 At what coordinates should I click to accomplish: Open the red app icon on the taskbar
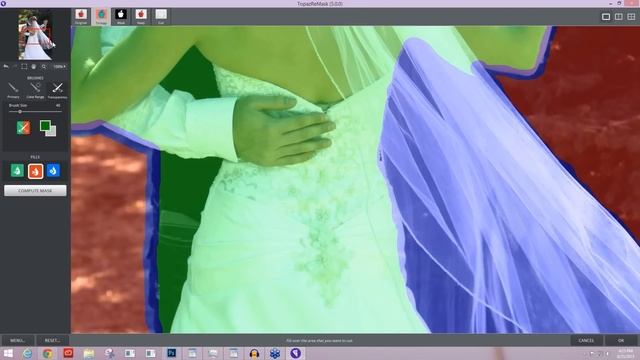(x=68, y=353)
